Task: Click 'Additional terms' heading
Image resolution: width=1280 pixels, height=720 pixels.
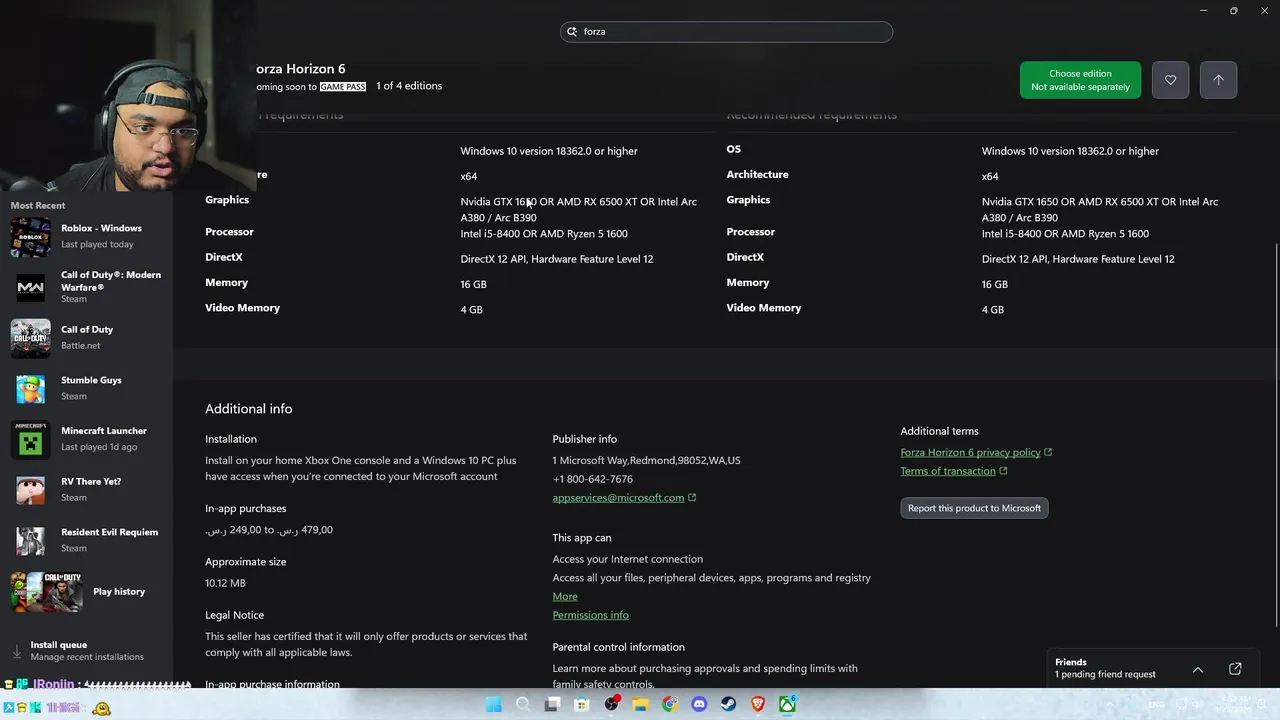Action: pos(939,431)
